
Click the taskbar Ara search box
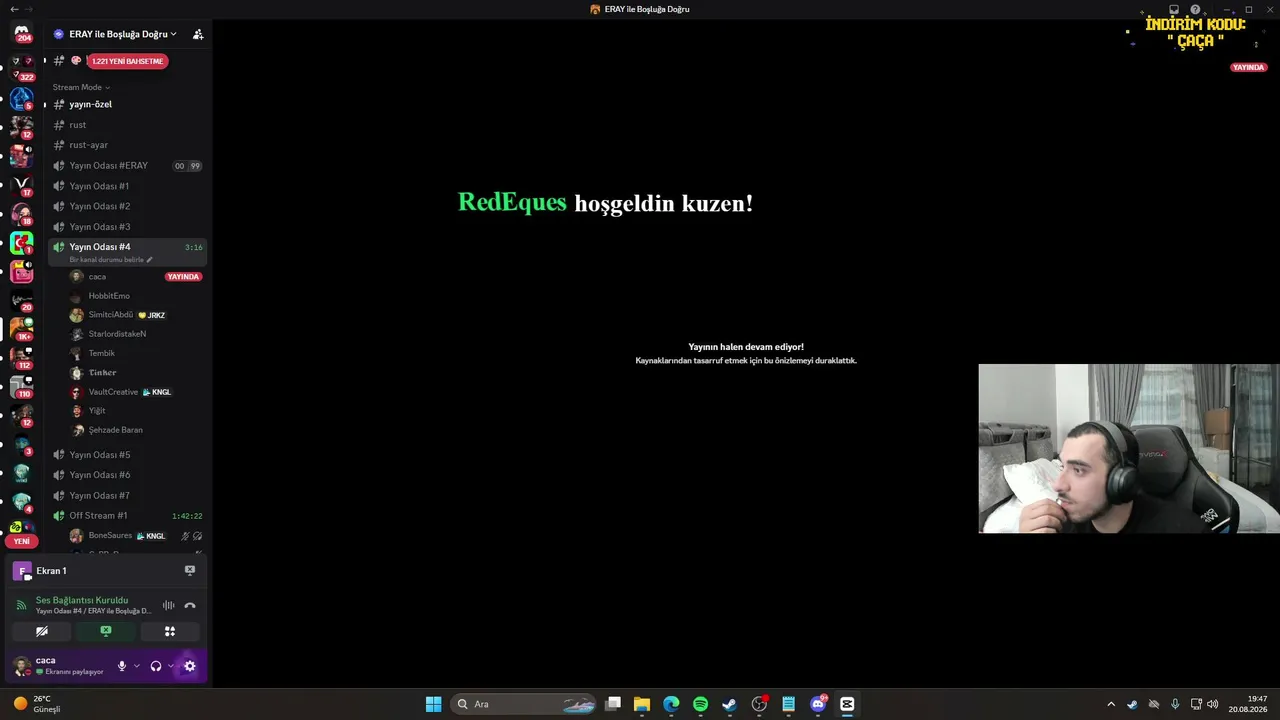(x=523, y=704)
